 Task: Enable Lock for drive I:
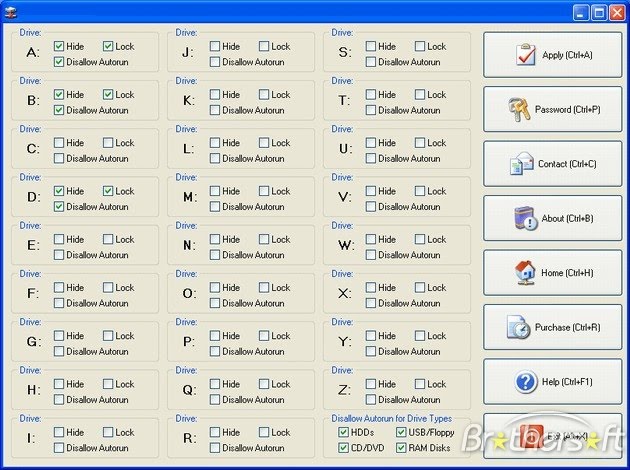click(108, 432)
